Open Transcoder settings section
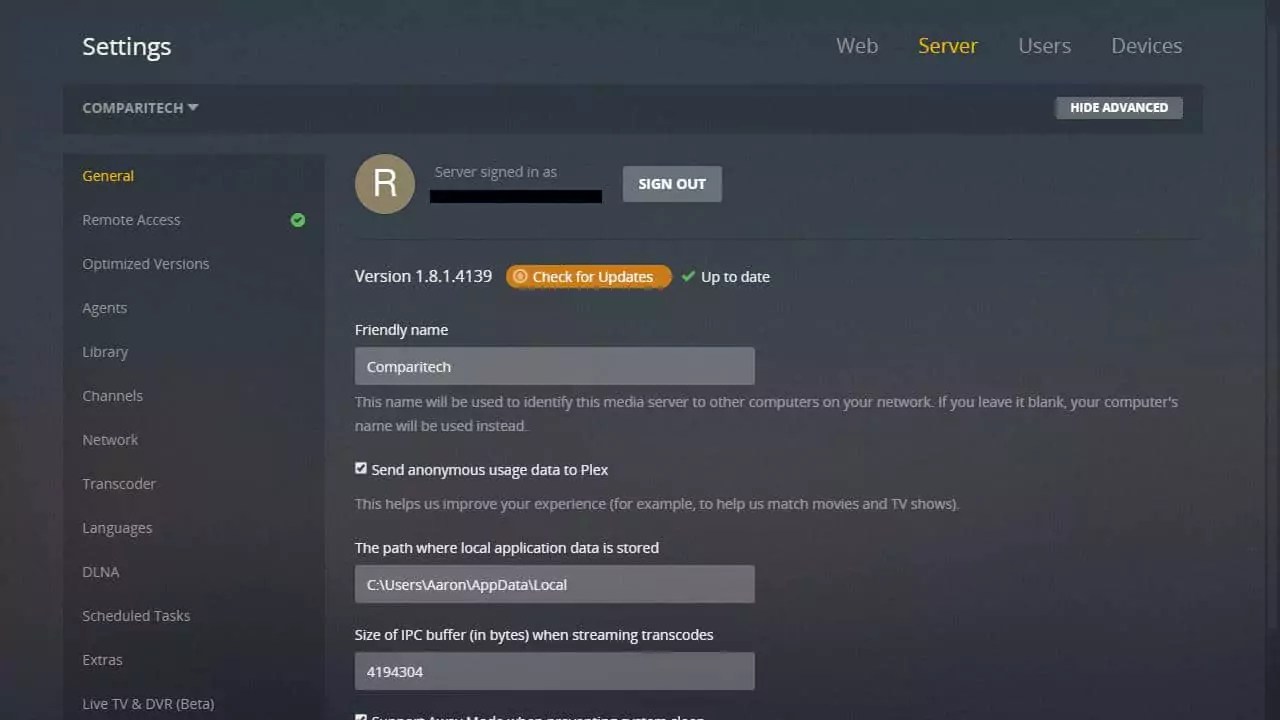Screen dimensions: 1280x720 (119, 484)
